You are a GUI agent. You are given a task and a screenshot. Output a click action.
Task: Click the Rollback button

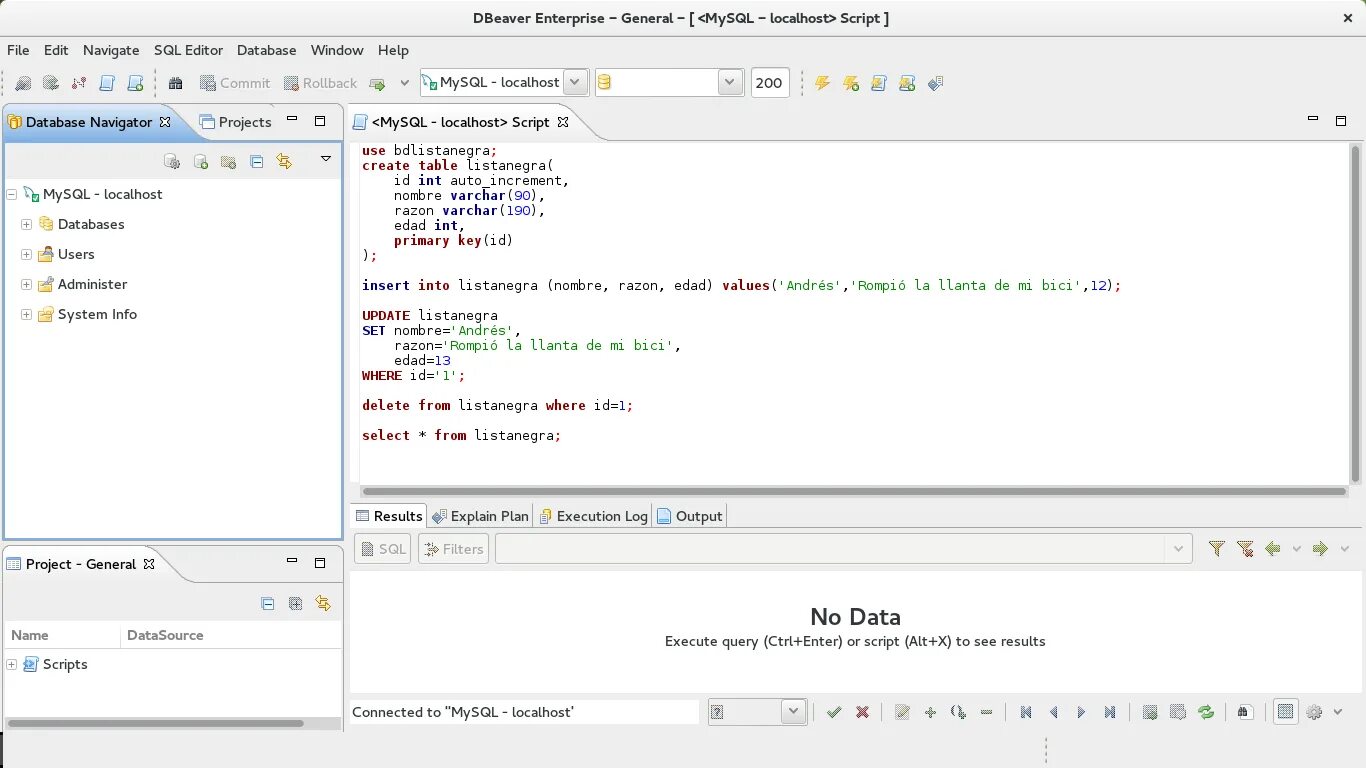pos(320,83)
